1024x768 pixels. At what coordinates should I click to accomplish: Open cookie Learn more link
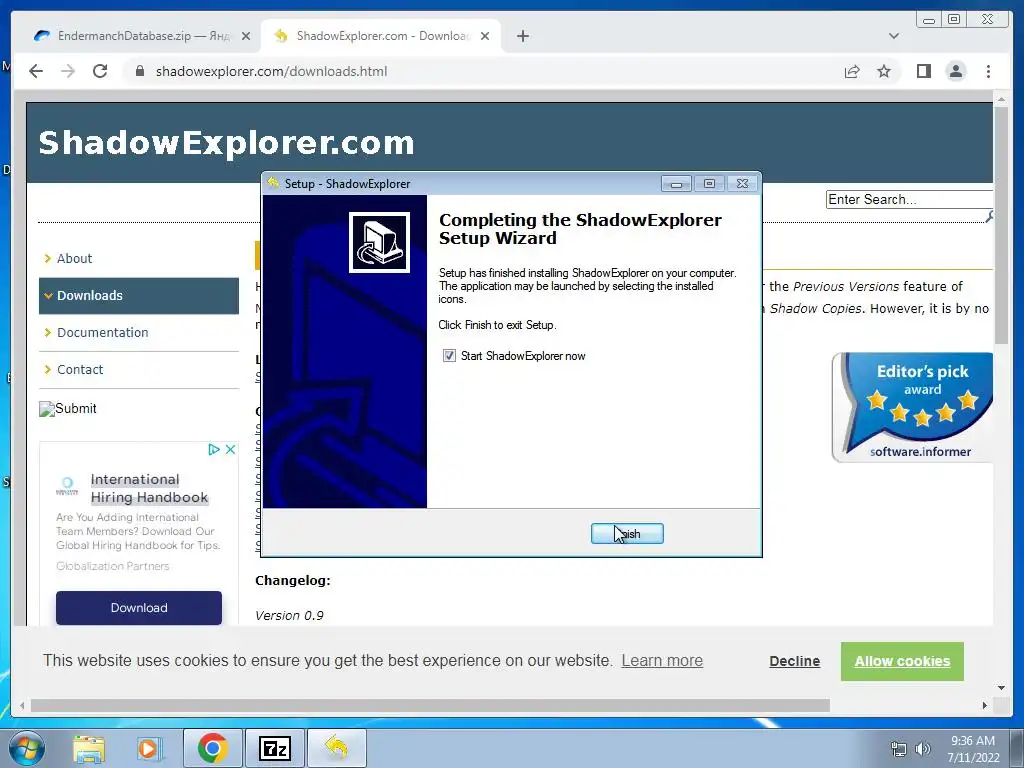point(662,661)
